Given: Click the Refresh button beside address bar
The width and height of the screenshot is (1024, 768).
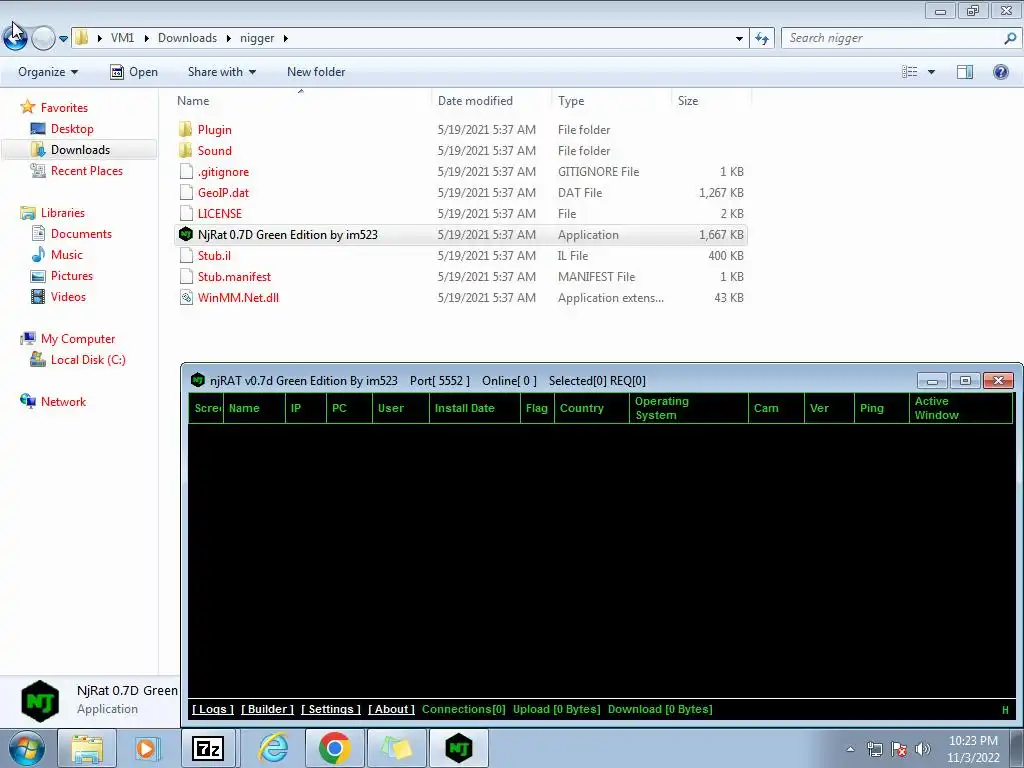Looking at the screenshot, I should pyautogui.click(x=762, y=39).
